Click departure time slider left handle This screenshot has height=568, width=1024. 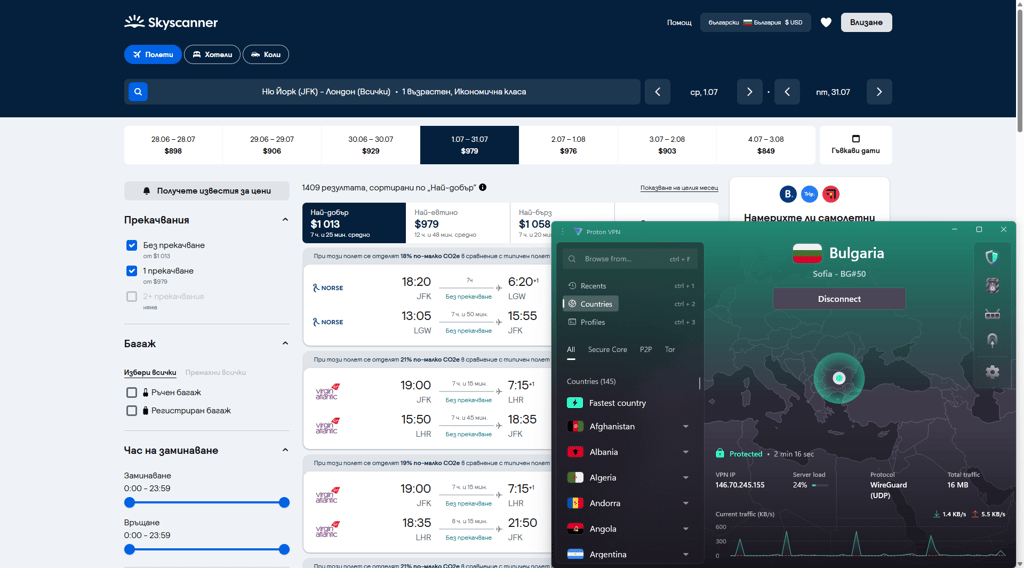[x=129, y=503]
